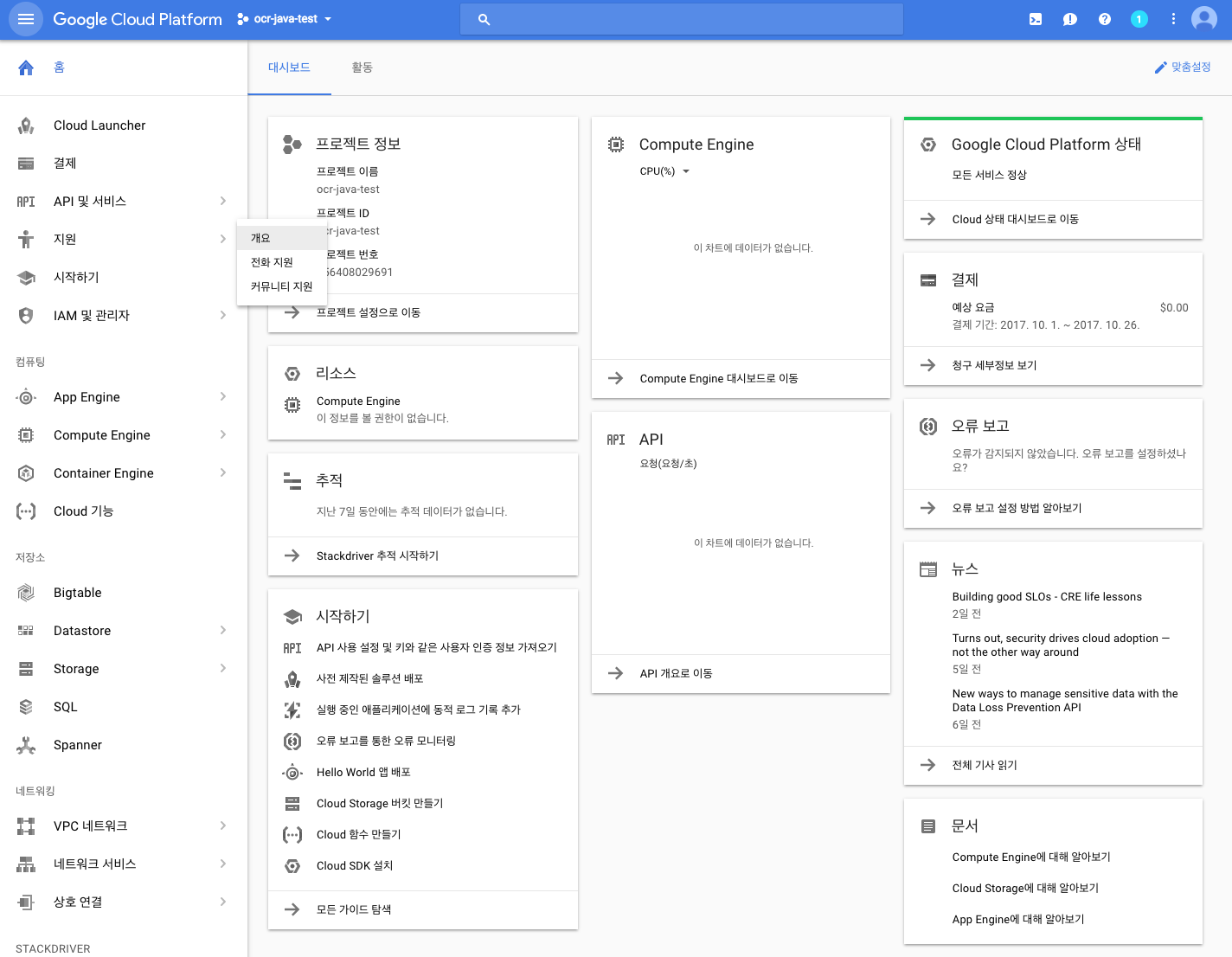1232x957 pixels.
Task: Click the search input field
Action: point(682,19)
